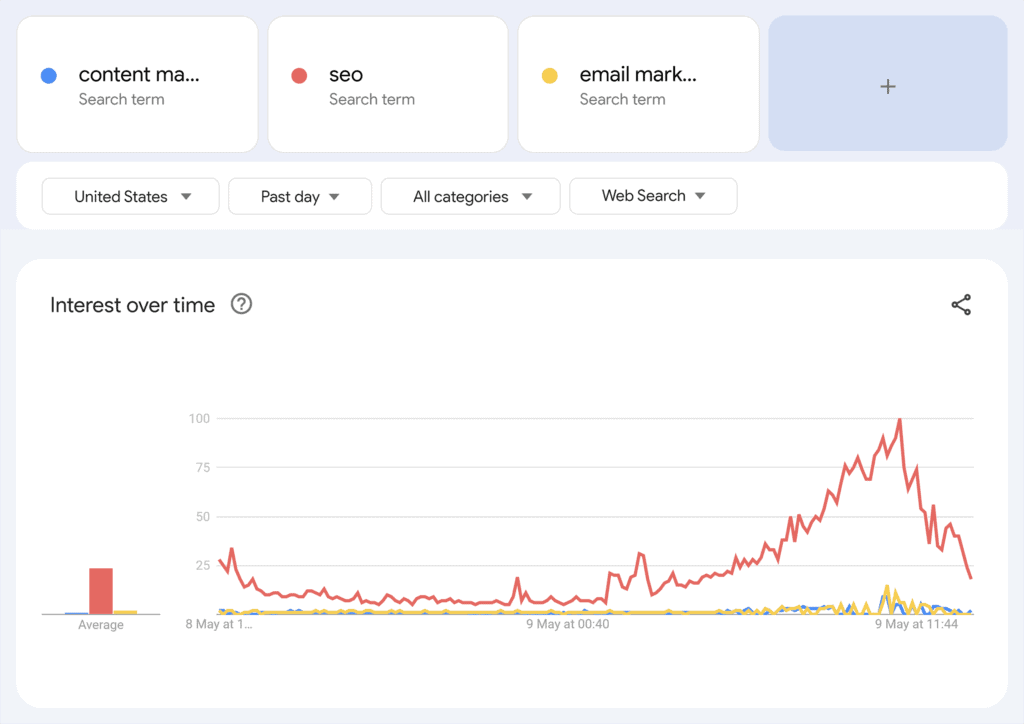This screenshot has height=724, width=1024.
Task: Click the red dot next to seo
Action: tap(298, 75)
